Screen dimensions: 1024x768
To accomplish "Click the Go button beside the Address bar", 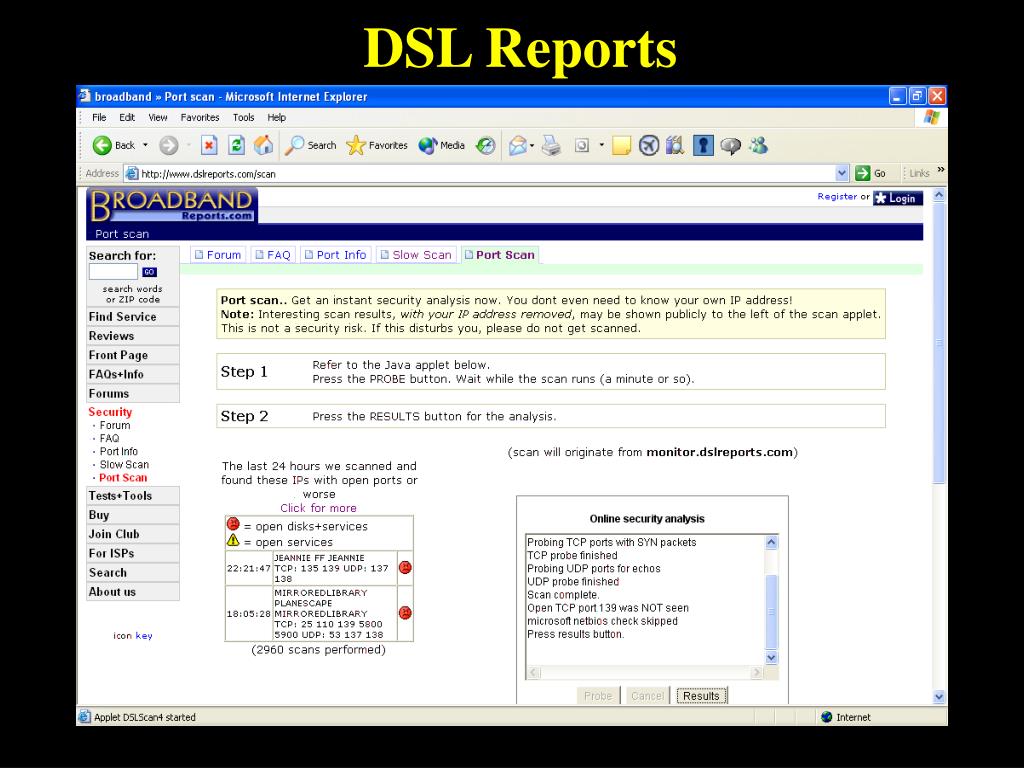I will tap(871, 173).
